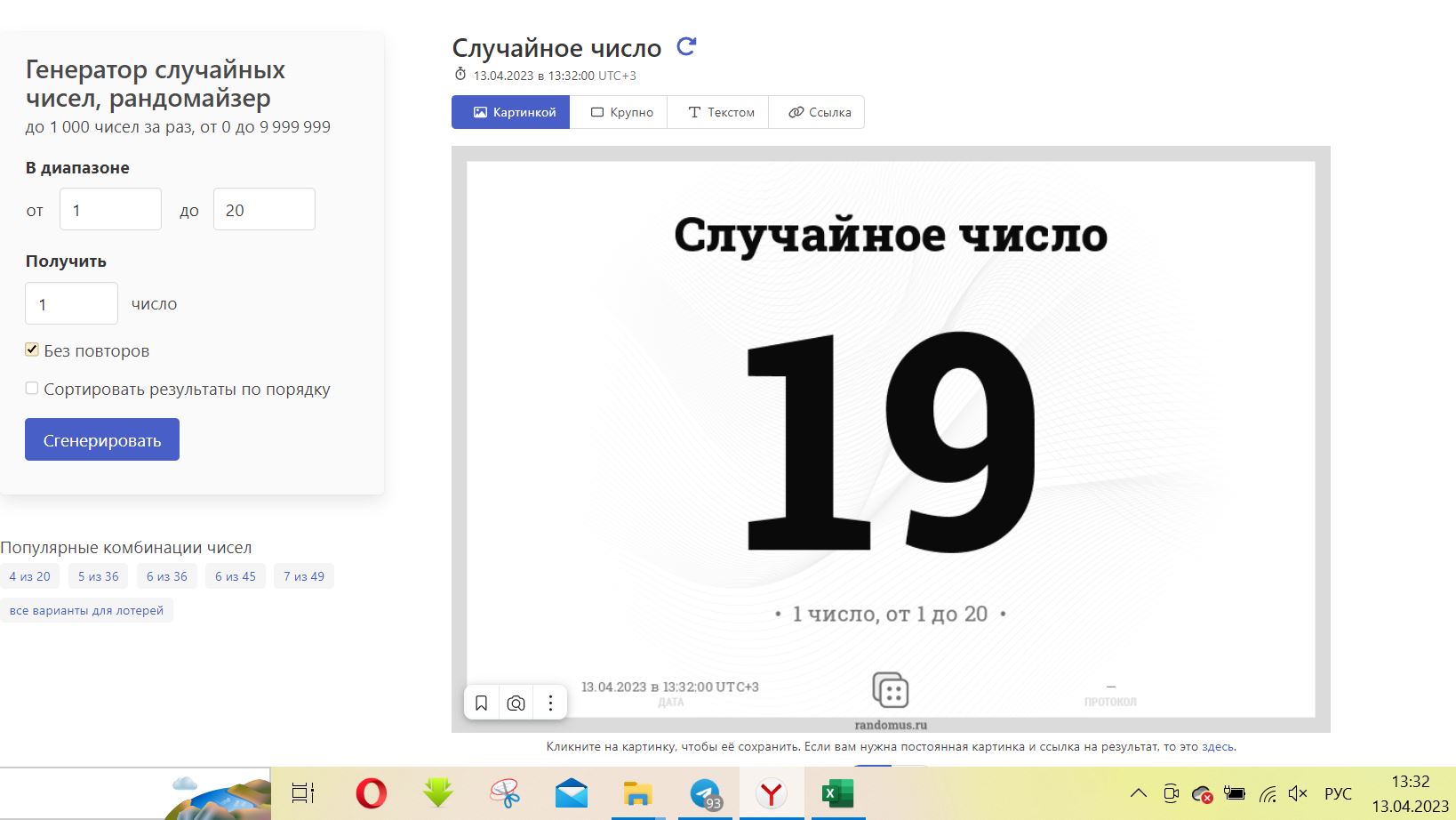Launch Yandex Browser from taskbar
This screenshot has height=820, width=1456.
[771, 793]
